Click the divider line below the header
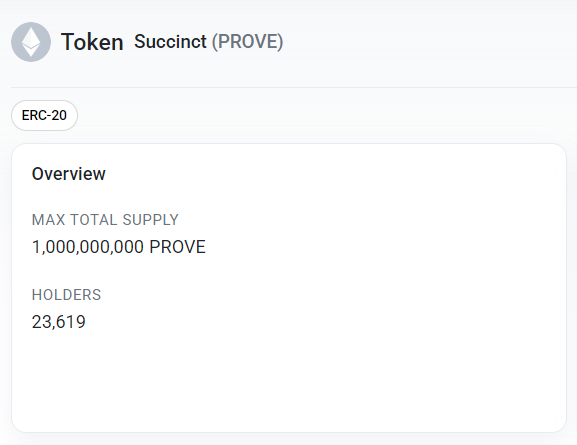 tap(294, 88)
